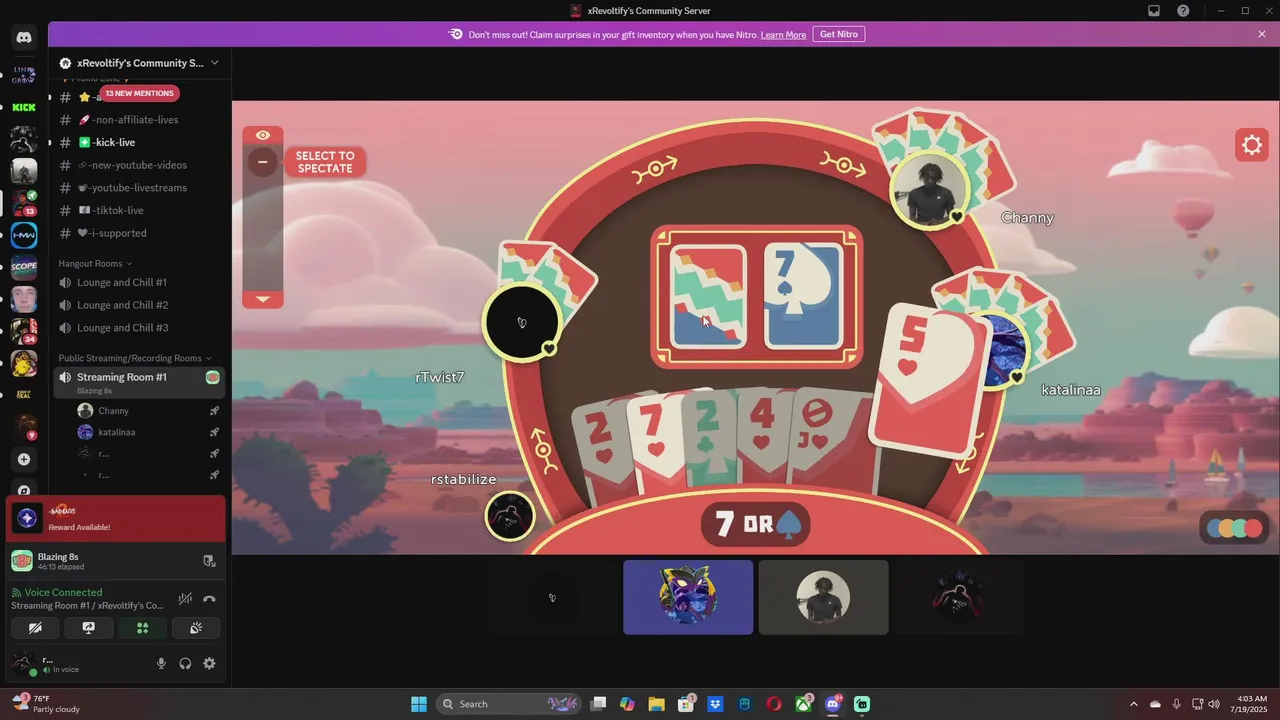Open the game settings gear icon
The width and height of the screenshot is (1280, 720).
click(1252, 145)
